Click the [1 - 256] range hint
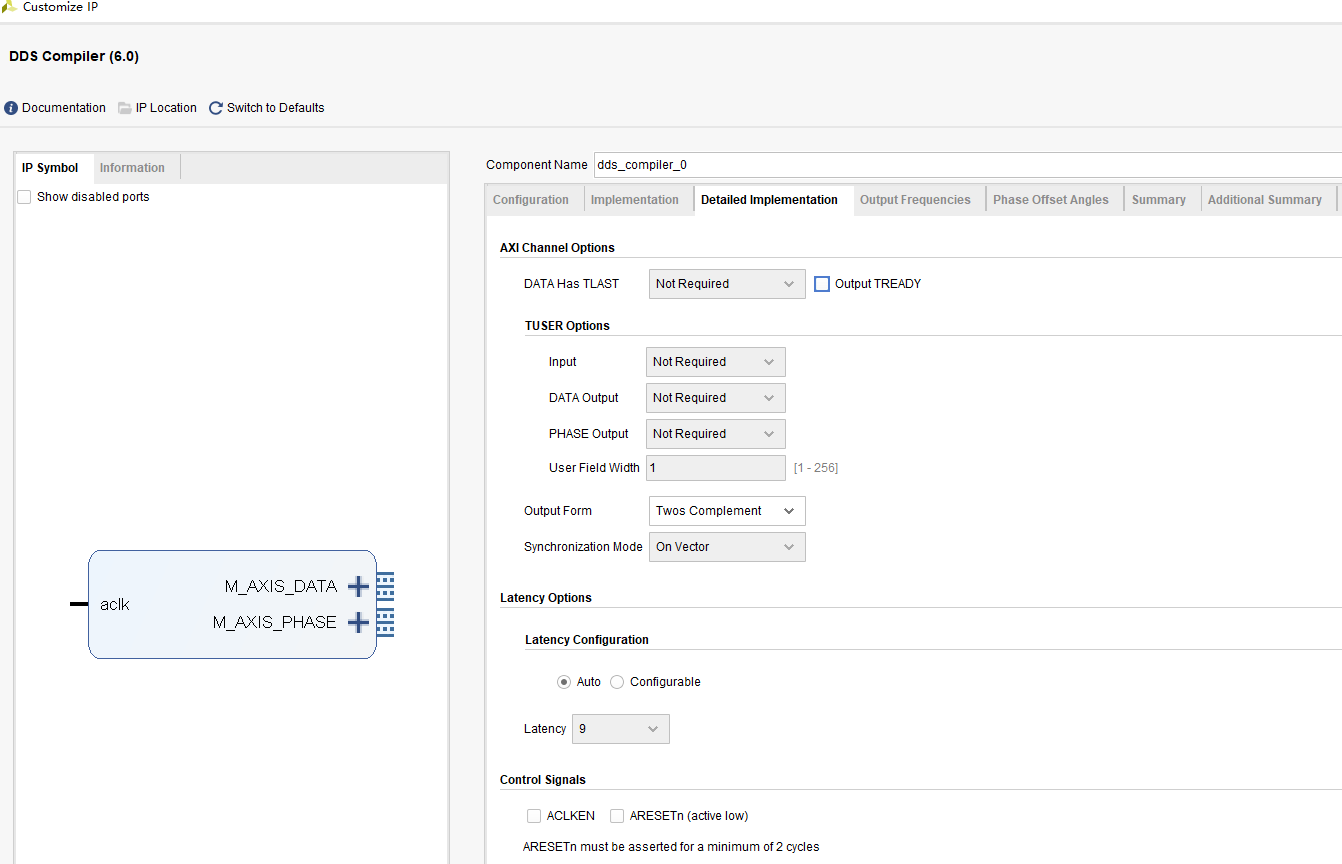 coord(816,468)
